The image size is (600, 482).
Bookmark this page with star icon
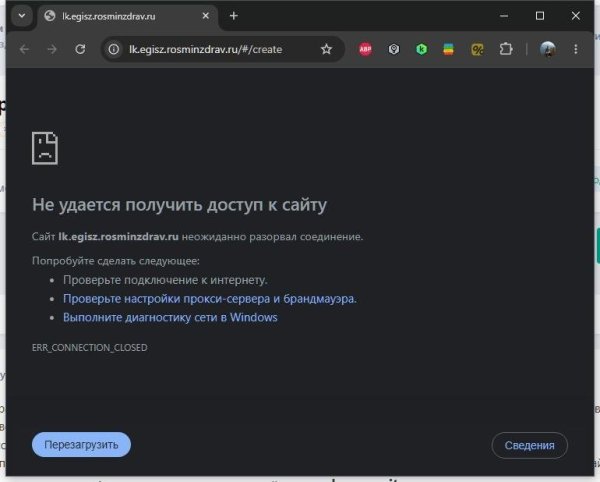(326, 49)
